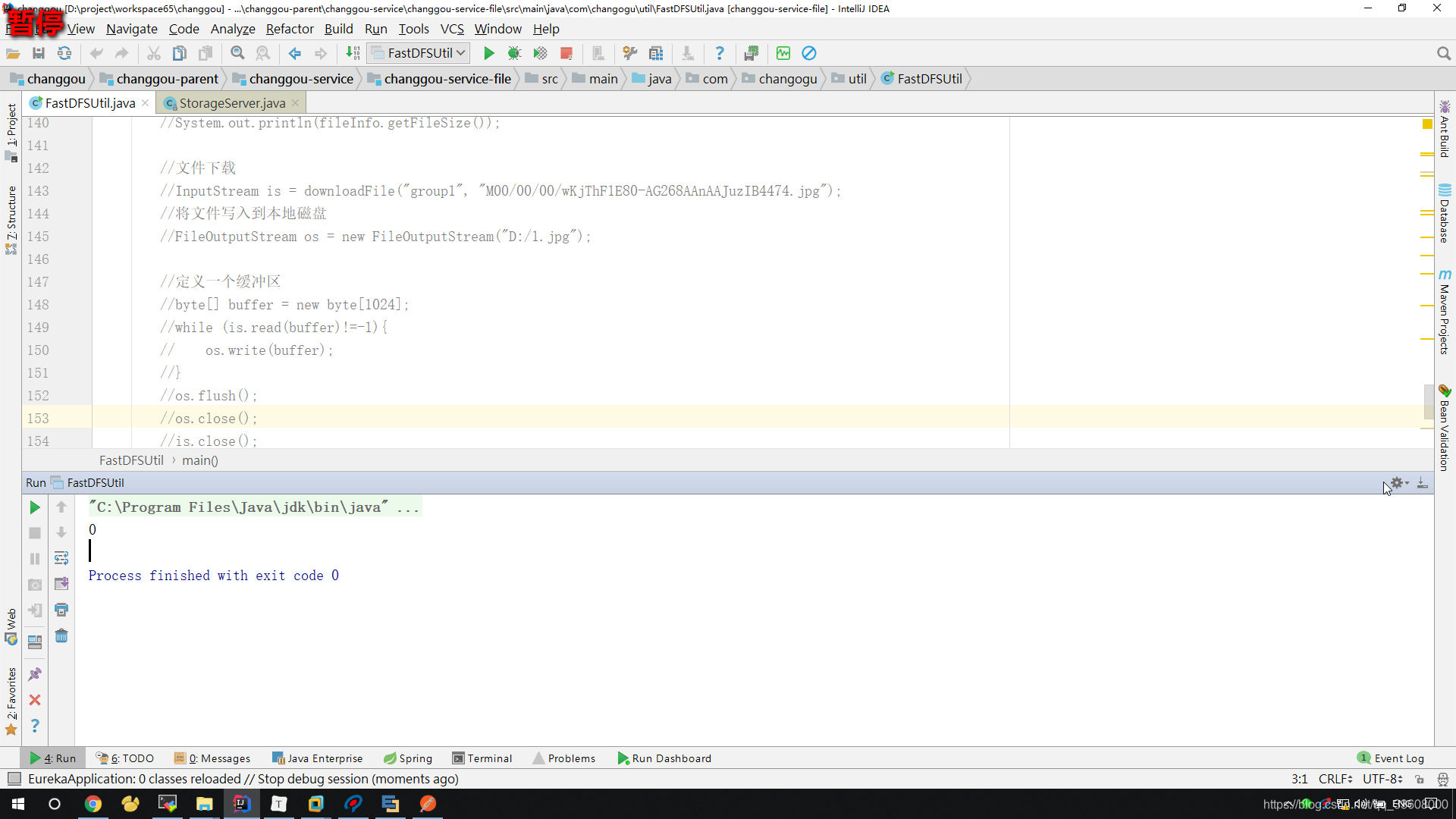Open the FastDFSUtil run configuration dropdown

[419, 53]
